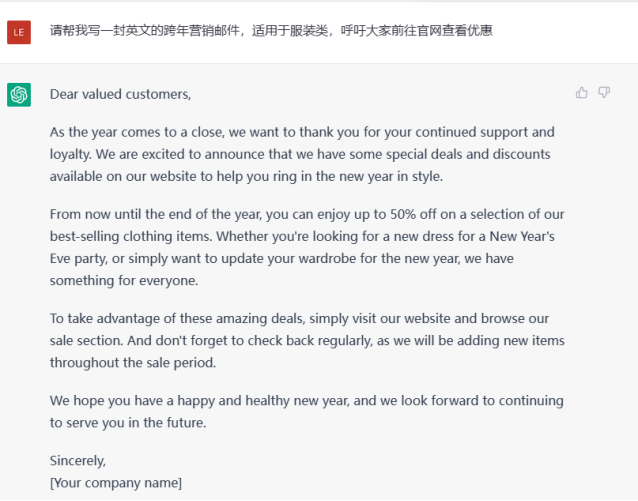Click "throughout the sale period" line
This screenshot has width=638, height=501.
pyautogui.click(x=133, y=363)
